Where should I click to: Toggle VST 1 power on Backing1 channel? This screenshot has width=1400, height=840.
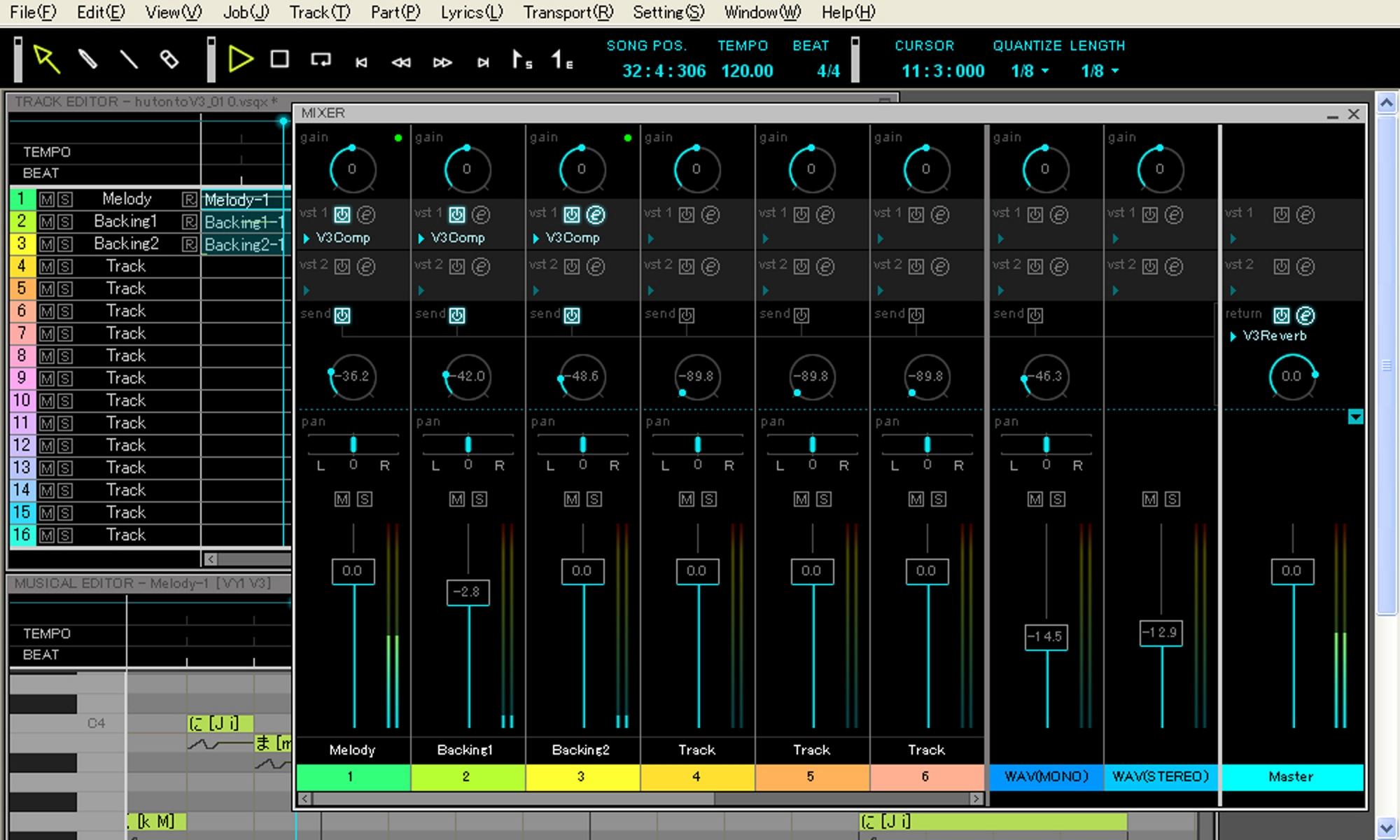457,215
